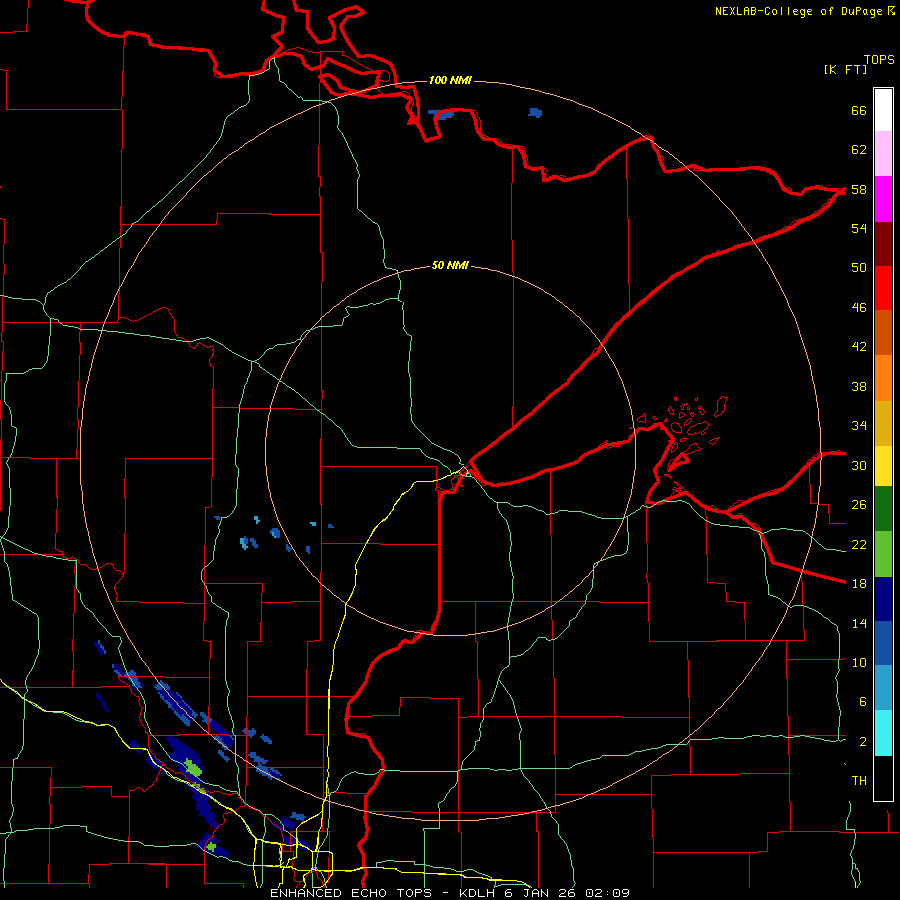Click the orange legend band between 42 and 38
900x900 pixels.
883,378
